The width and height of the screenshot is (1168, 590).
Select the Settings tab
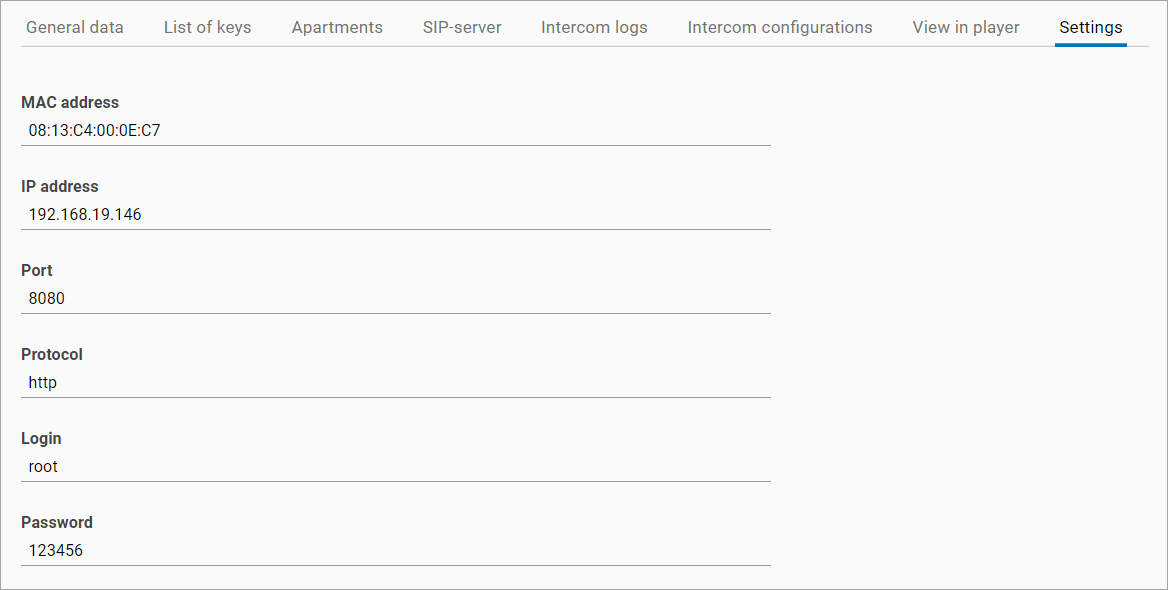point(1091,27)
